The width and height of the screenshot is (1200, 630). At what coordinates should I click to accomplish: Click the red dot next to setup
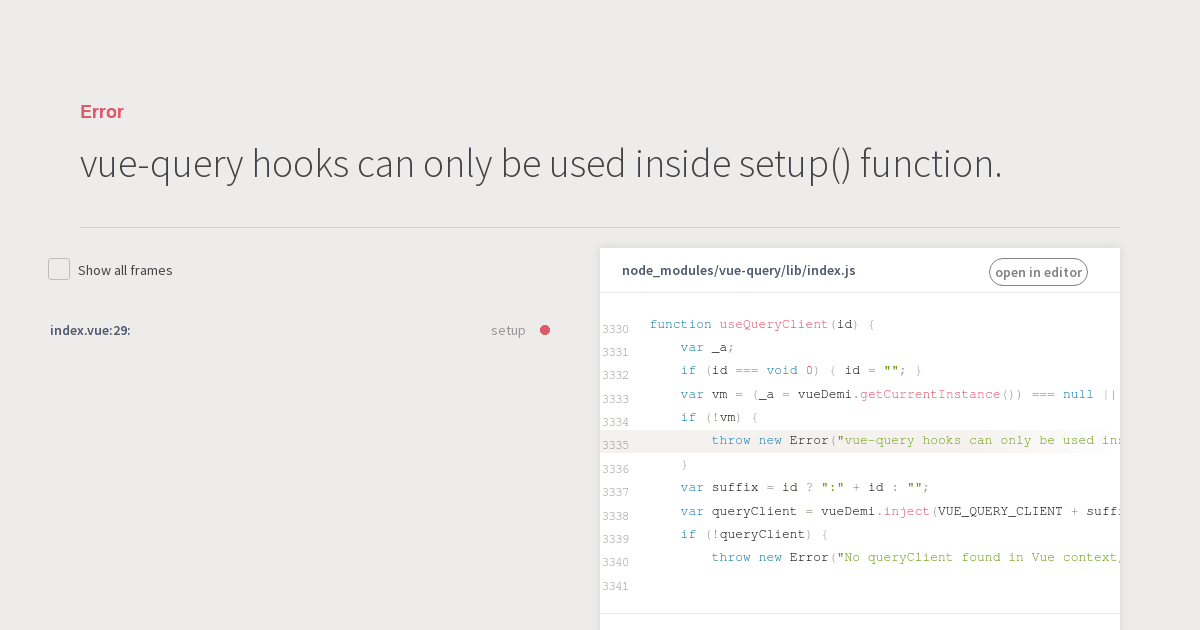[x=544, y=329]
